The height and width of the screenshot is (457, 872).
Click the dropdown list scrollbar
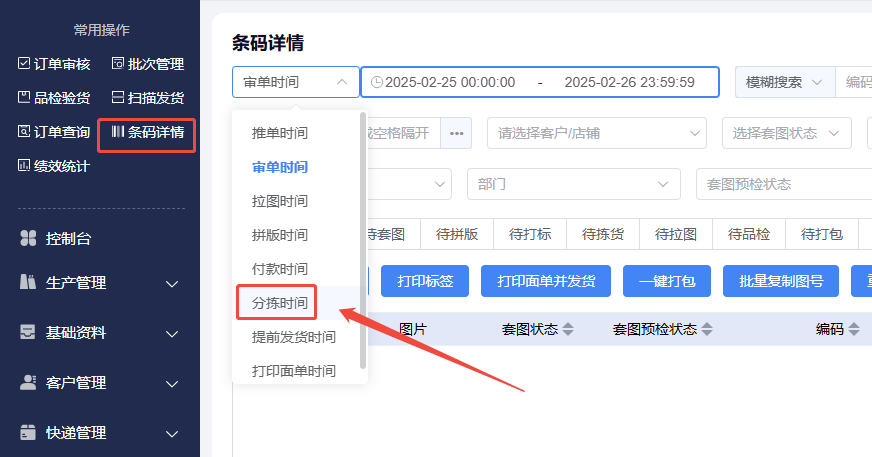[363, 240]
